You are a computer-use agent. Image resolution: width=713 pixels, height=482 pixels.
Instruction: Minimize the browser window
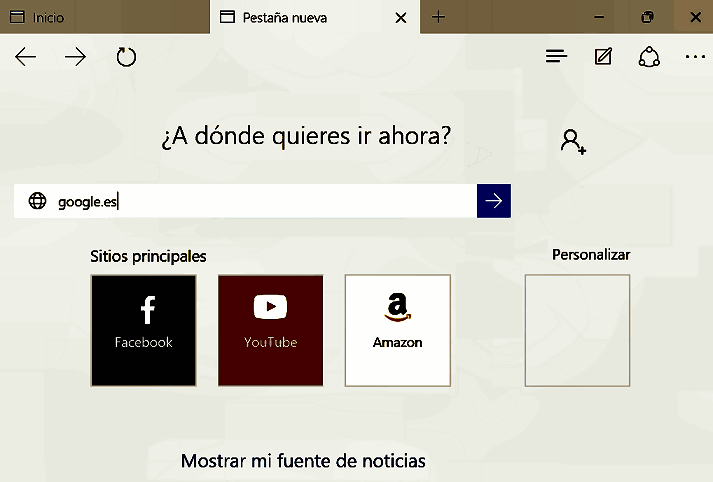tap(599, 17)
